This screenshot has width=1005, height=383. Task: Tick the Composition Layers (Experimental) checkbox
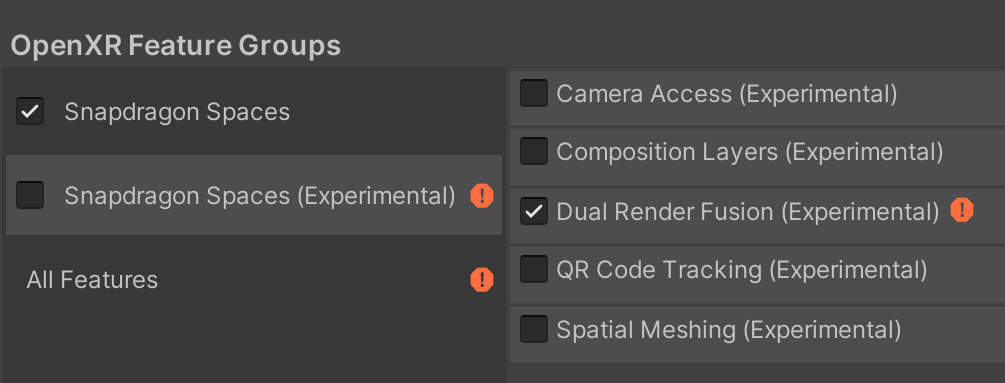point(534,151)
